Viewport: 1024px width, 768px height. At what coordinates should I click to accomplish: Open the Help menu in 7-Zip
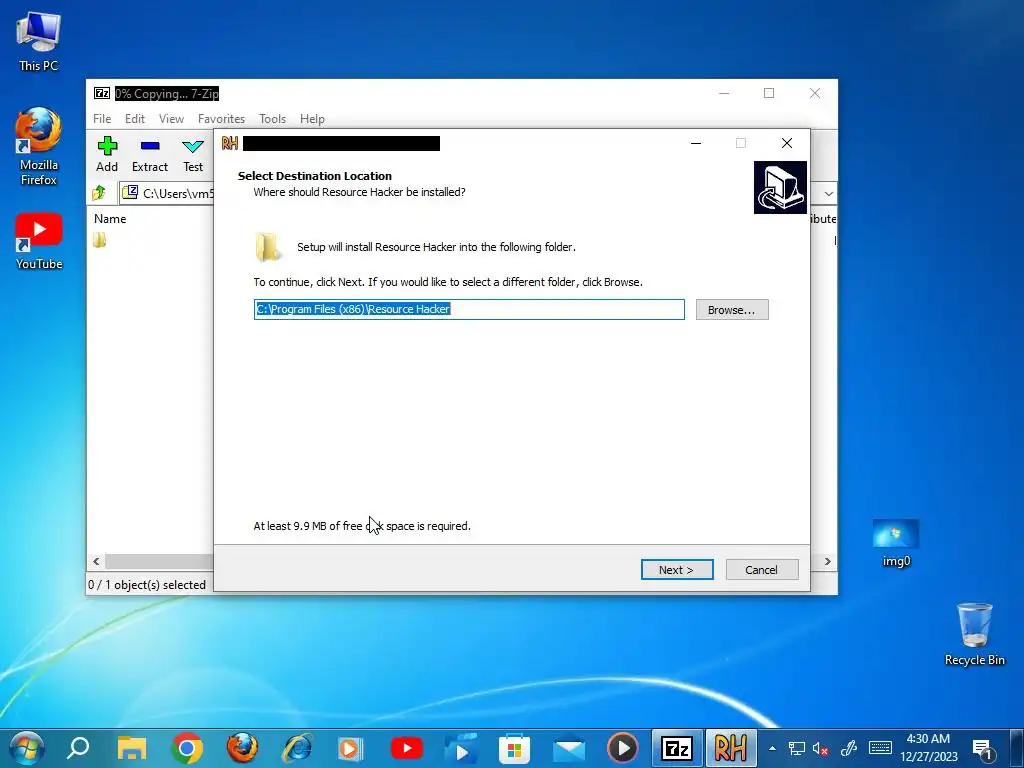click(x=312, y=119)
